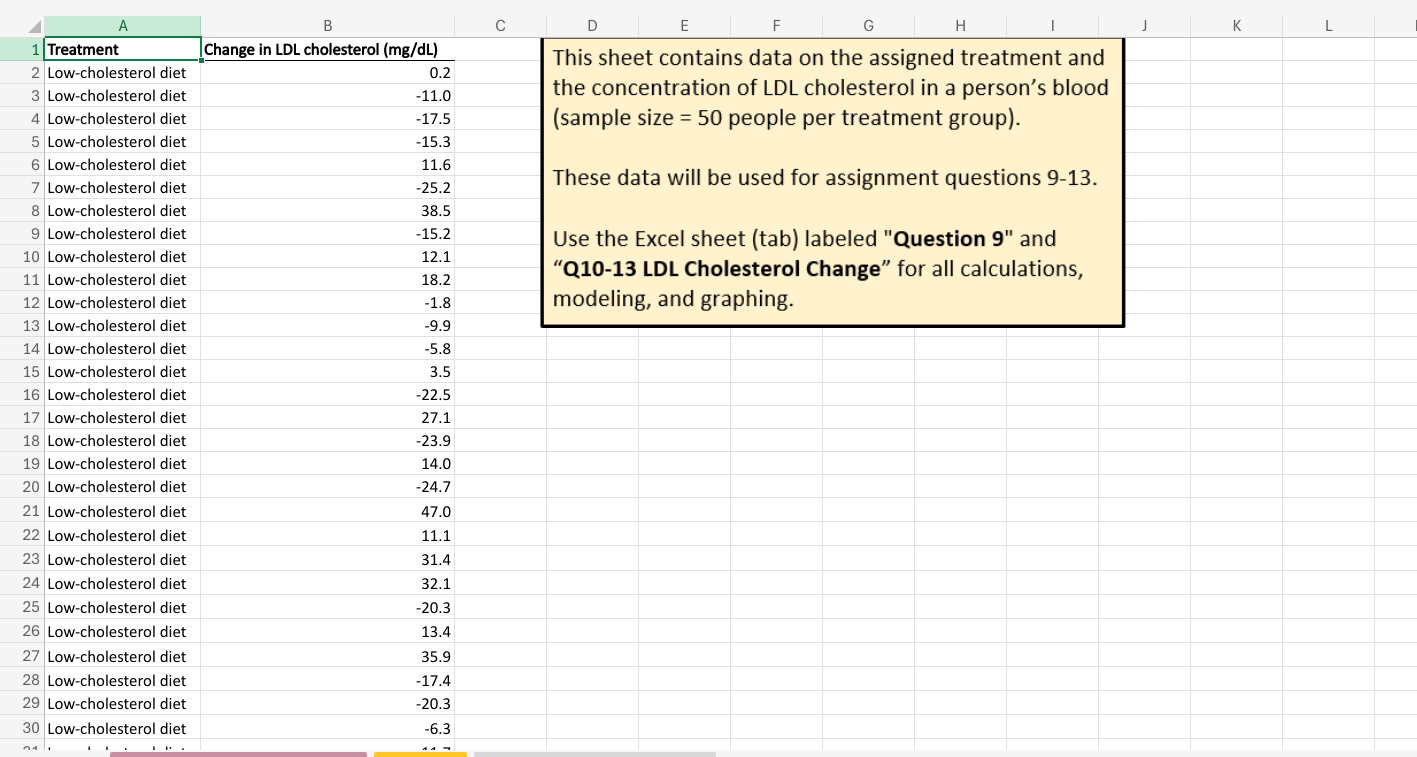Highlight the cell reading 3.5
The image size is (1417, 757).
[327, 372]
